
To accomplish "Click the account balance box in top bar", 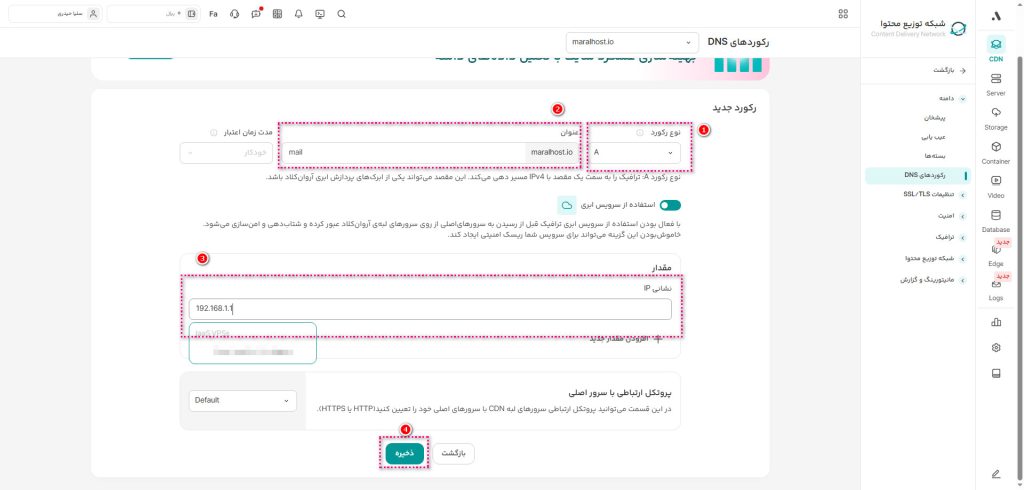I will pos(154,14).
